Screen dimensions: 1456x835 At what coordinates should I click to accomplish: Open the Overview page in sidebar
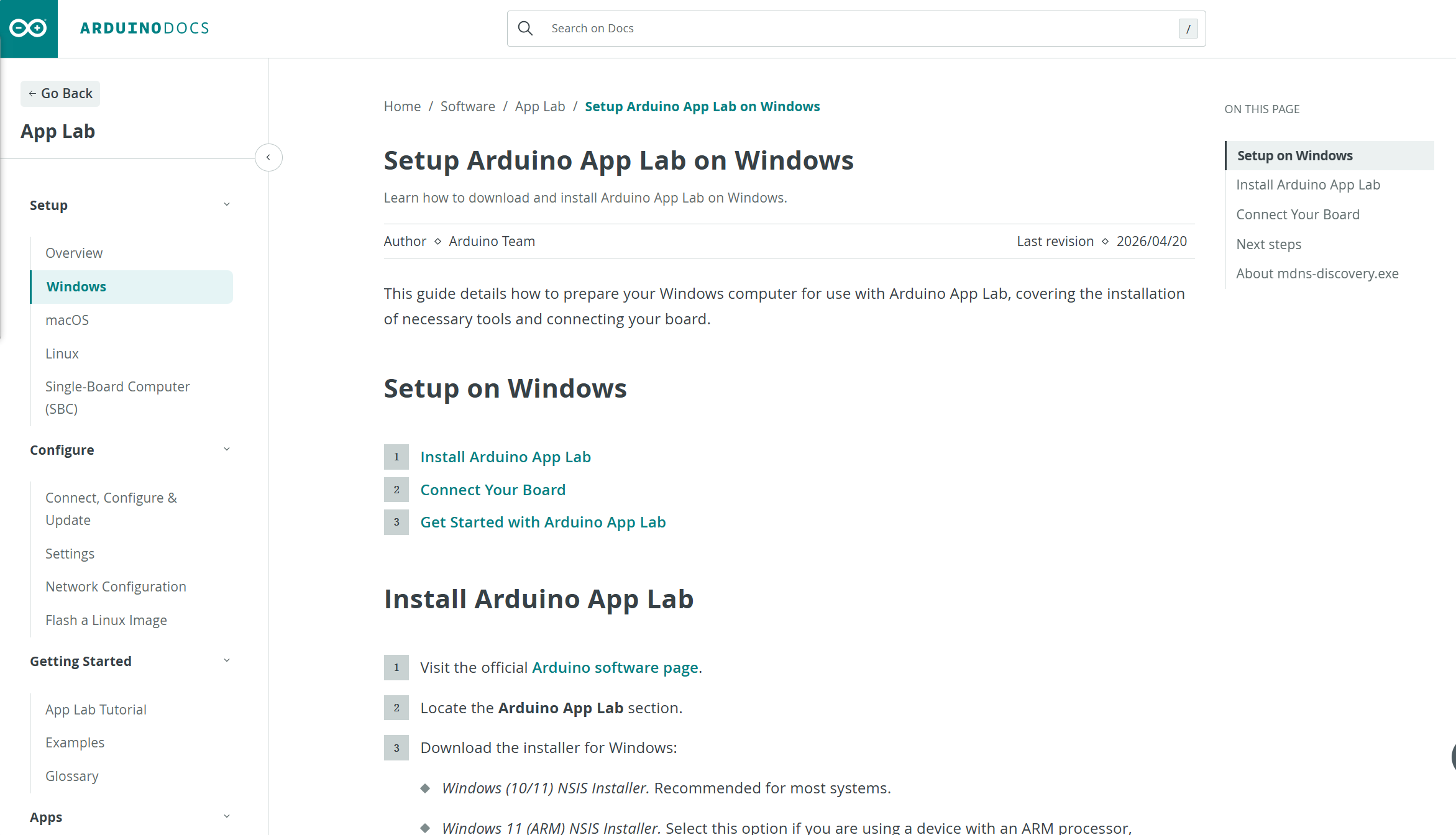[74, 253]
